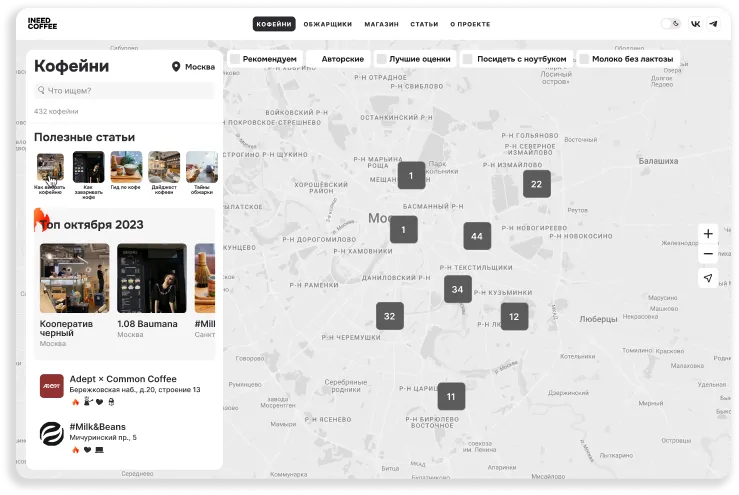Open the 1.08 Baumana card photo

152,278
